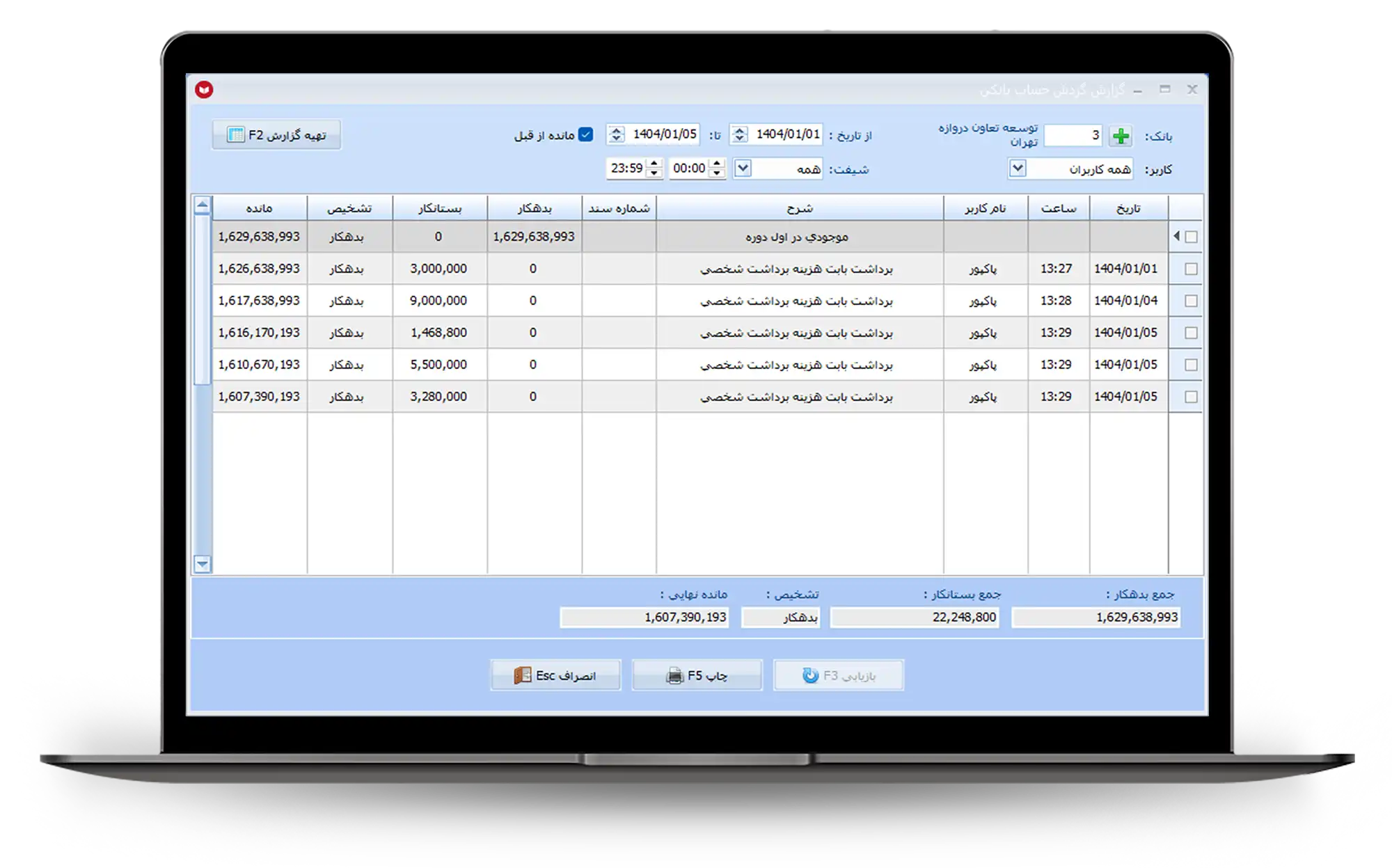
Task: Sort by the 'تاریخ' column header
Action: click(x=1128, y=208)
